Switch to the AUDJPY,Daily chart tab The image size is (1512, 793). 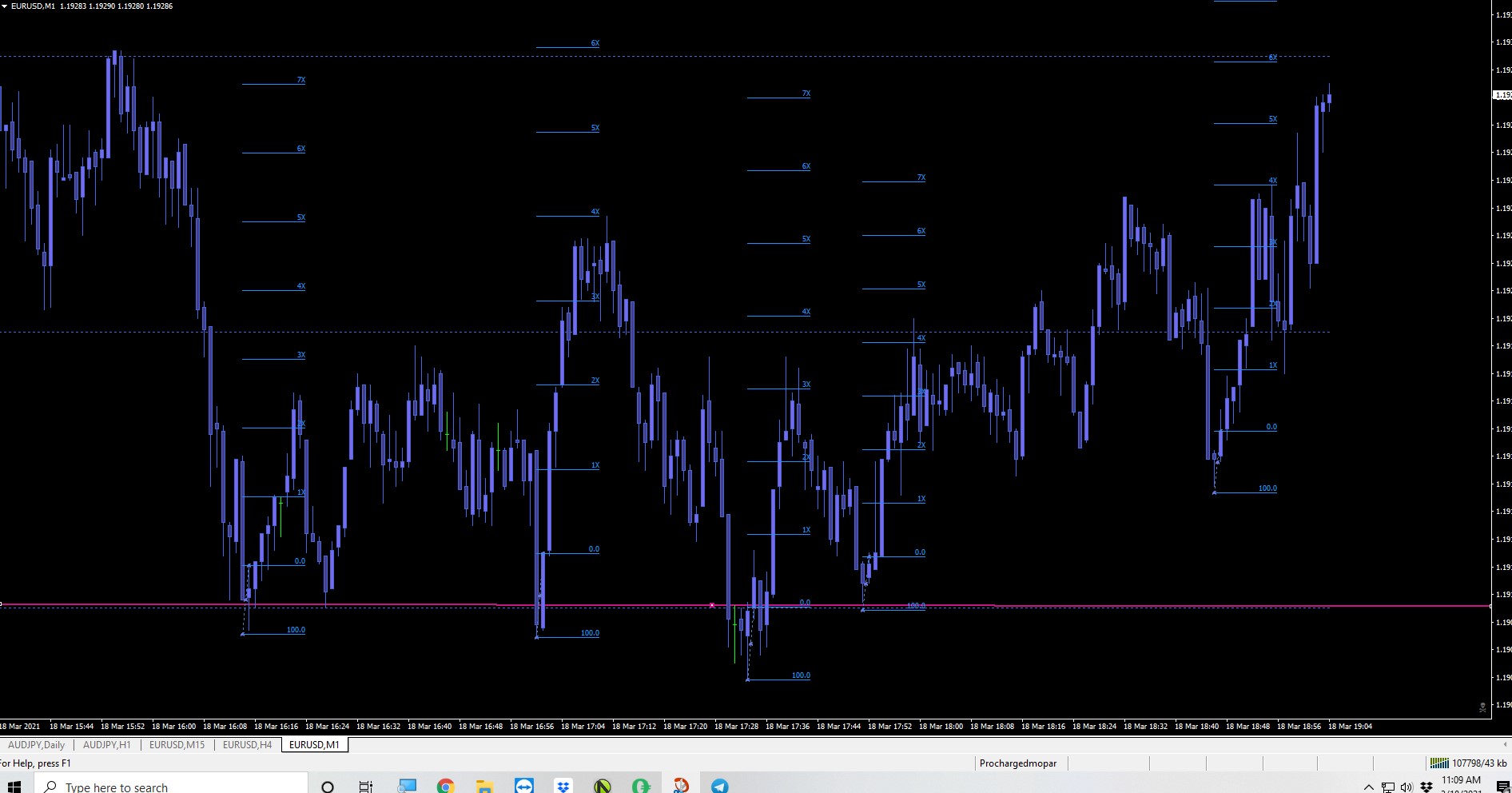click(37, 745)
